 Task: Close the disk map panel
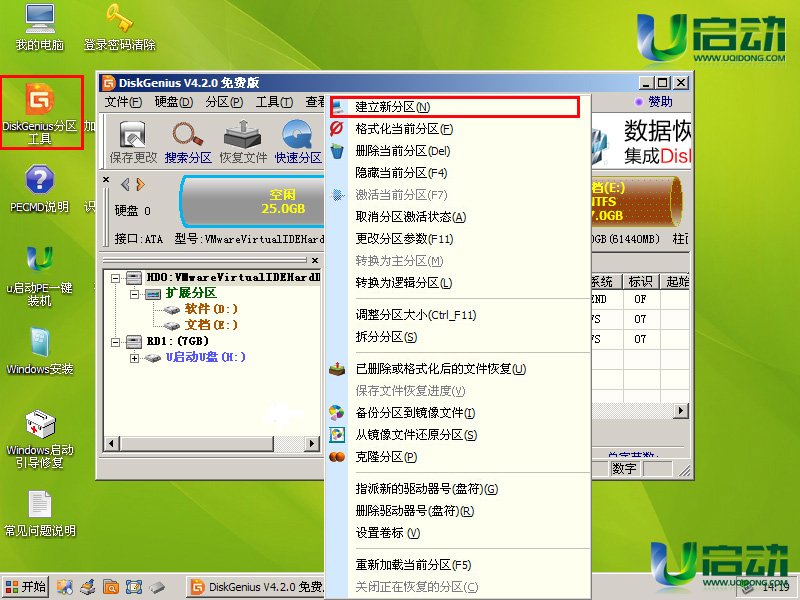click(x=106, y=180)
